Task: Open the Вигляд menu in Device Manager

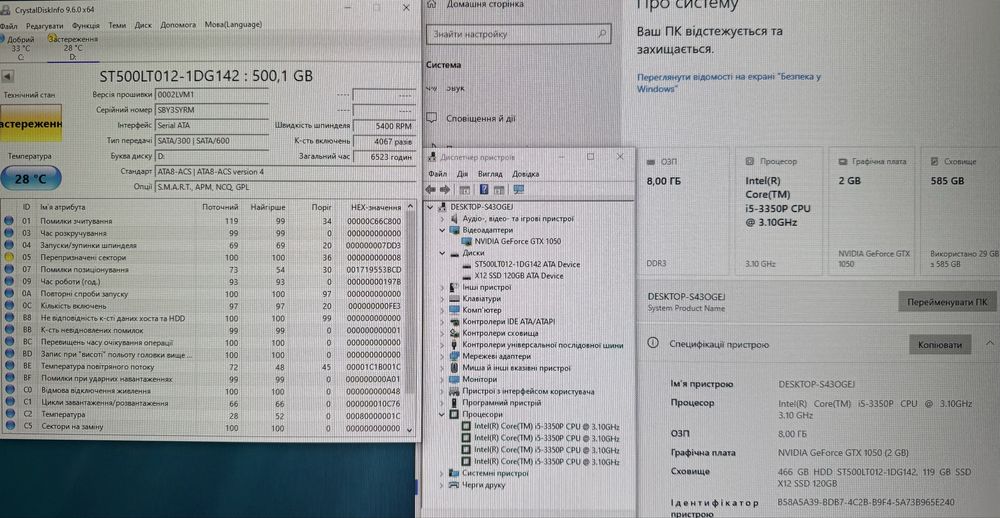Action: coord(490,174)
